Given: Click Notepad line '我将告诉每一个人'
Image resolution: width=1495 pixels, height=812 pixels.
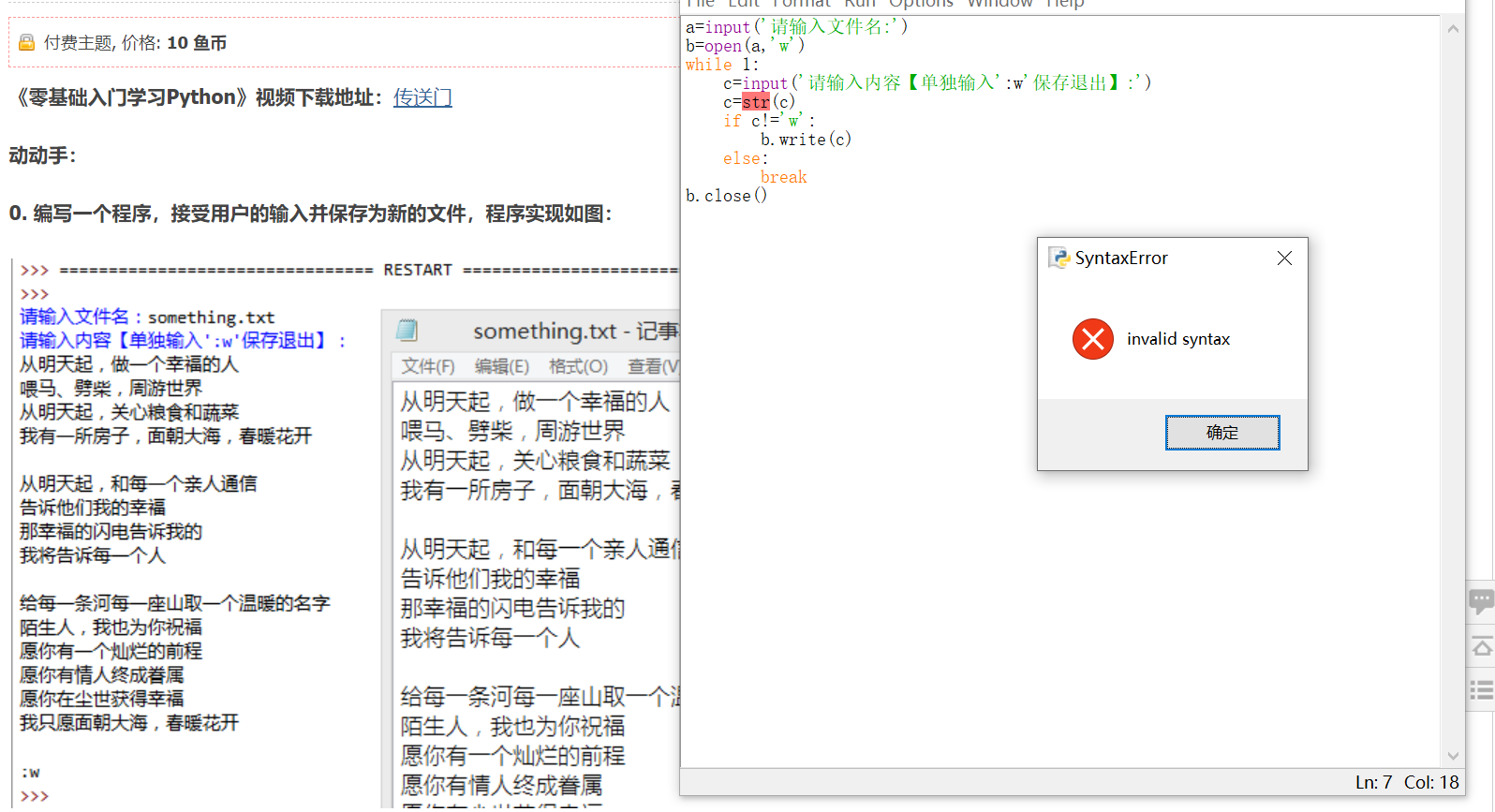Looking at the screenshot, I should point(490,639).
